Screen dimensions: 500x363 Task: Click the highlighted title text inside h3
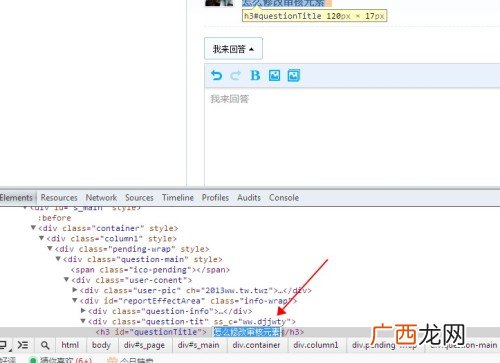click(x=247, y=332)
